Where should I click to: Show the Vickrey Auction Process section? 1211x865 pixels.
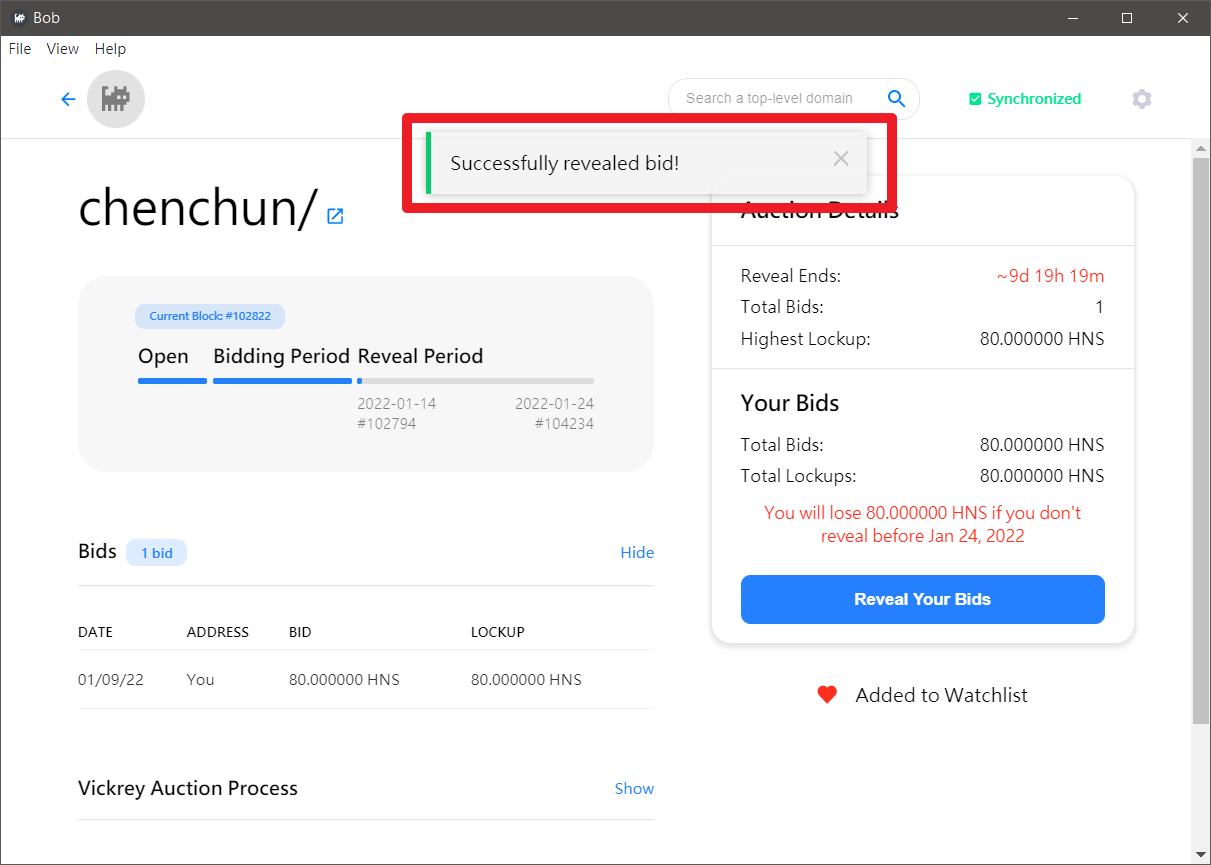[634, 789]
